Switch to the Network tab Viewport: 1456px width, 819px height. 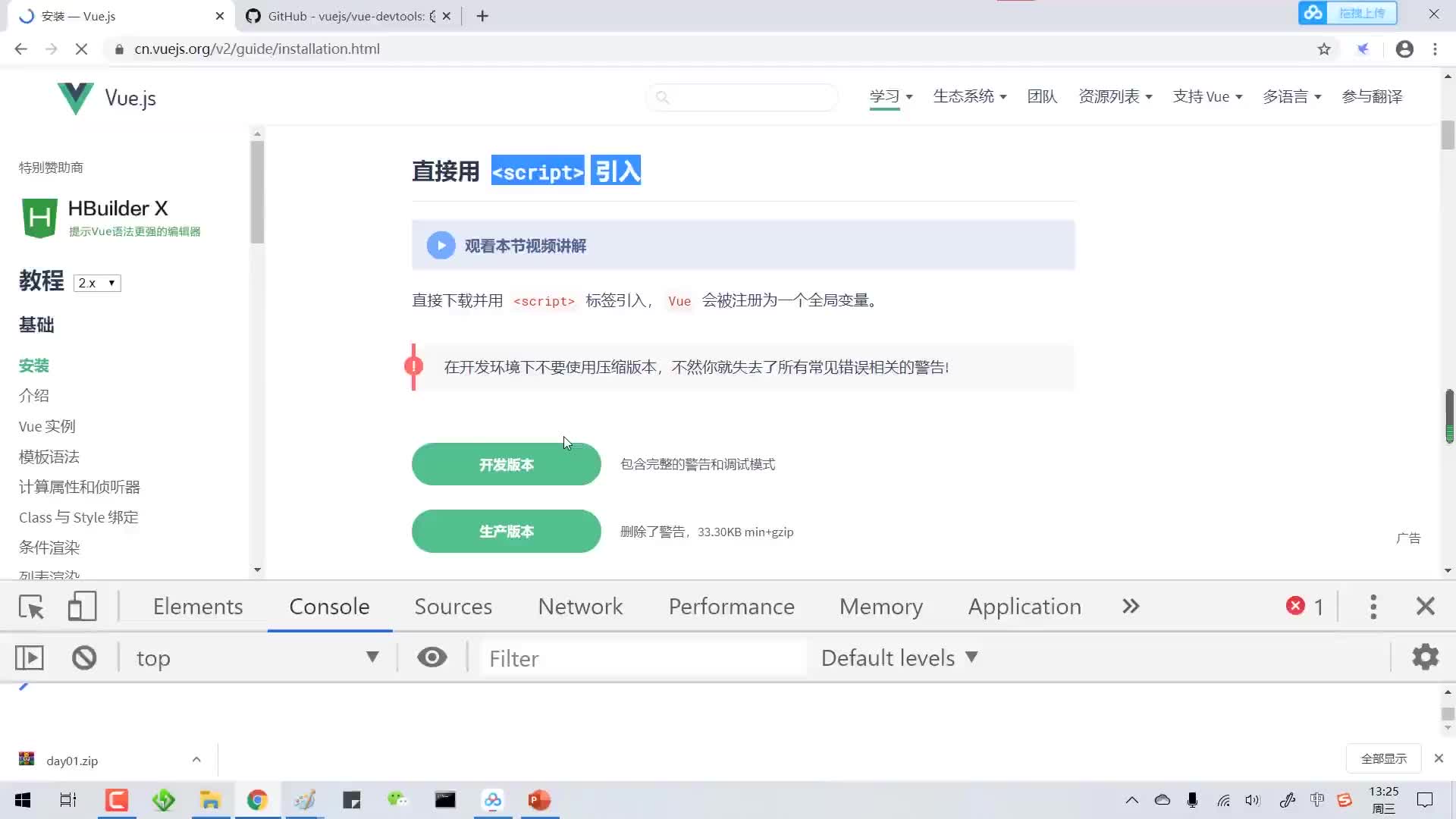point(580,607)
